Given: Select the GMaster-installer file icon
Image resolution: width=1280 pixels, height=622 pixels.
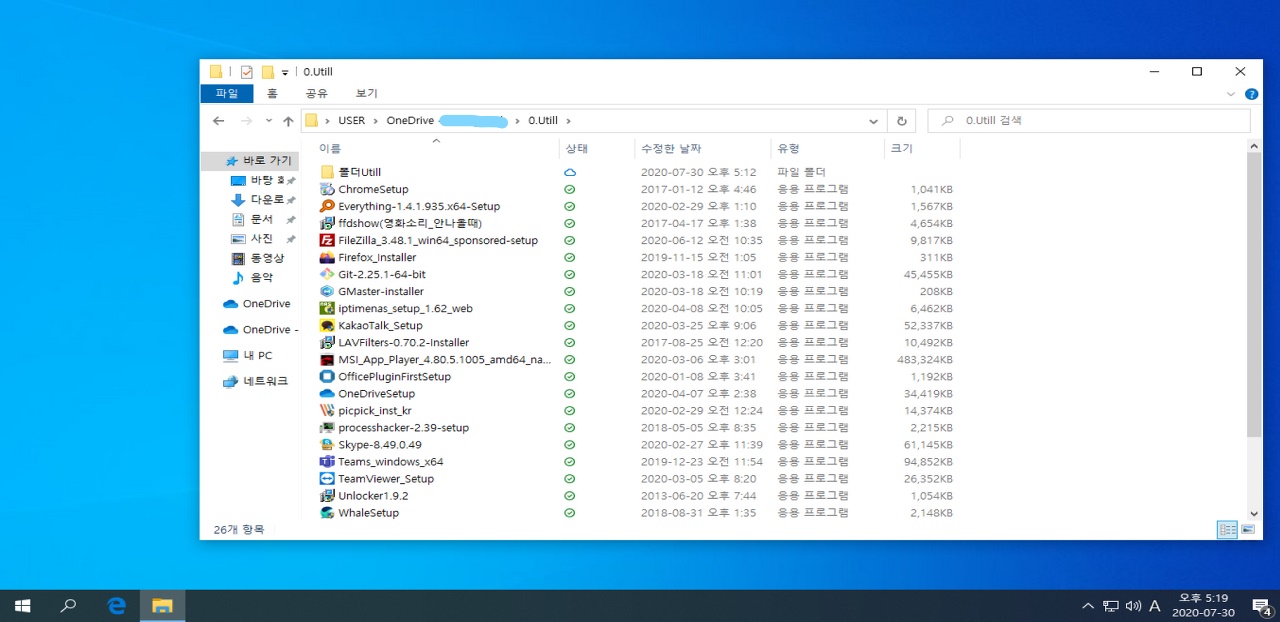Looking at the screenshot, I should coord(327,291).
